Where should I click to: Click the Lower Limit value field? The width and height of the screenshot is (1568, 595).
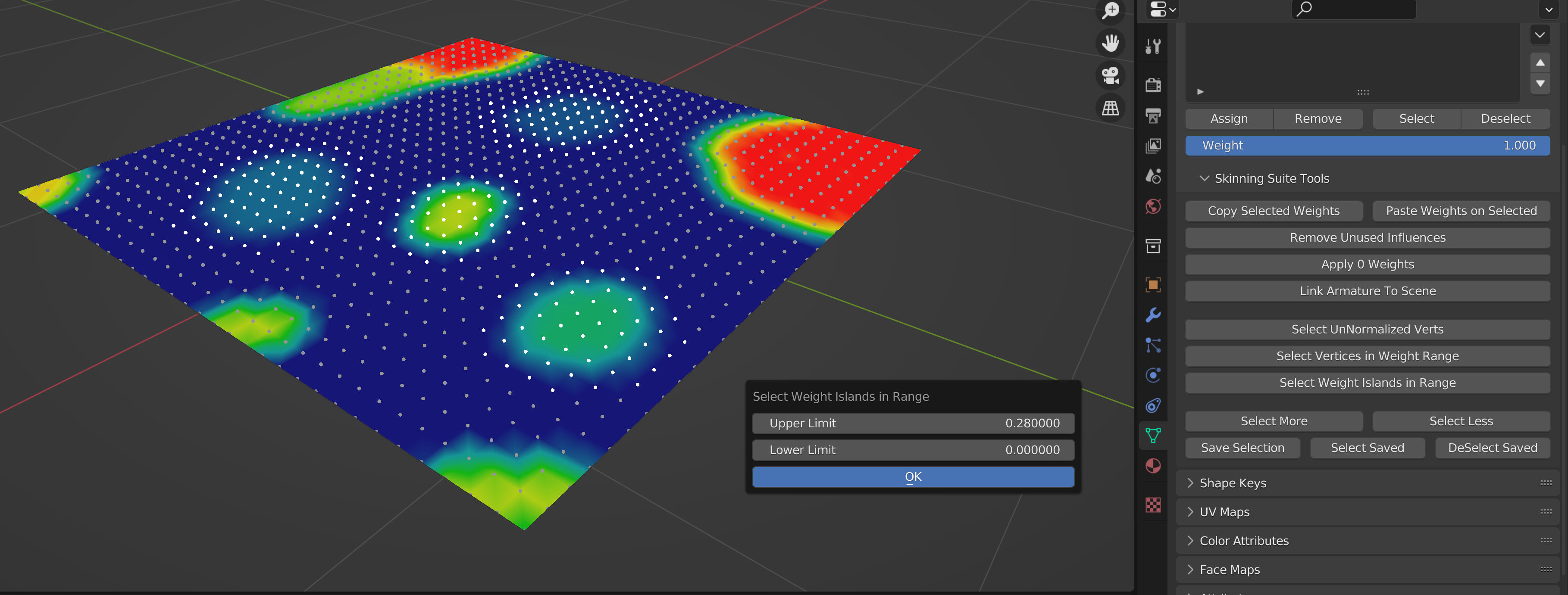tap(913, 450)
